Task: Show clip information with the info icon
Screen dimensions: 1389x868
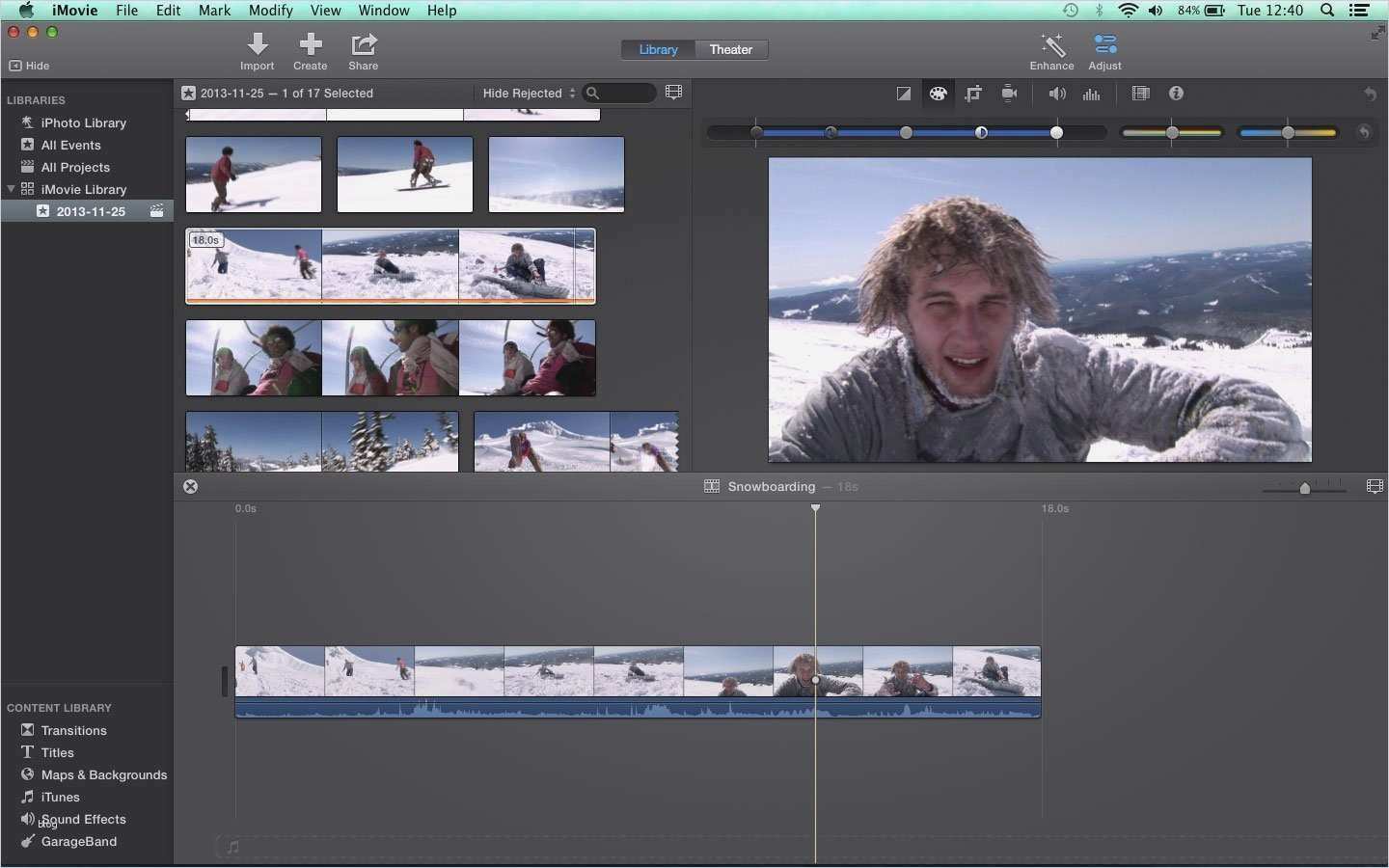Action: click(x=1176, y=94)
